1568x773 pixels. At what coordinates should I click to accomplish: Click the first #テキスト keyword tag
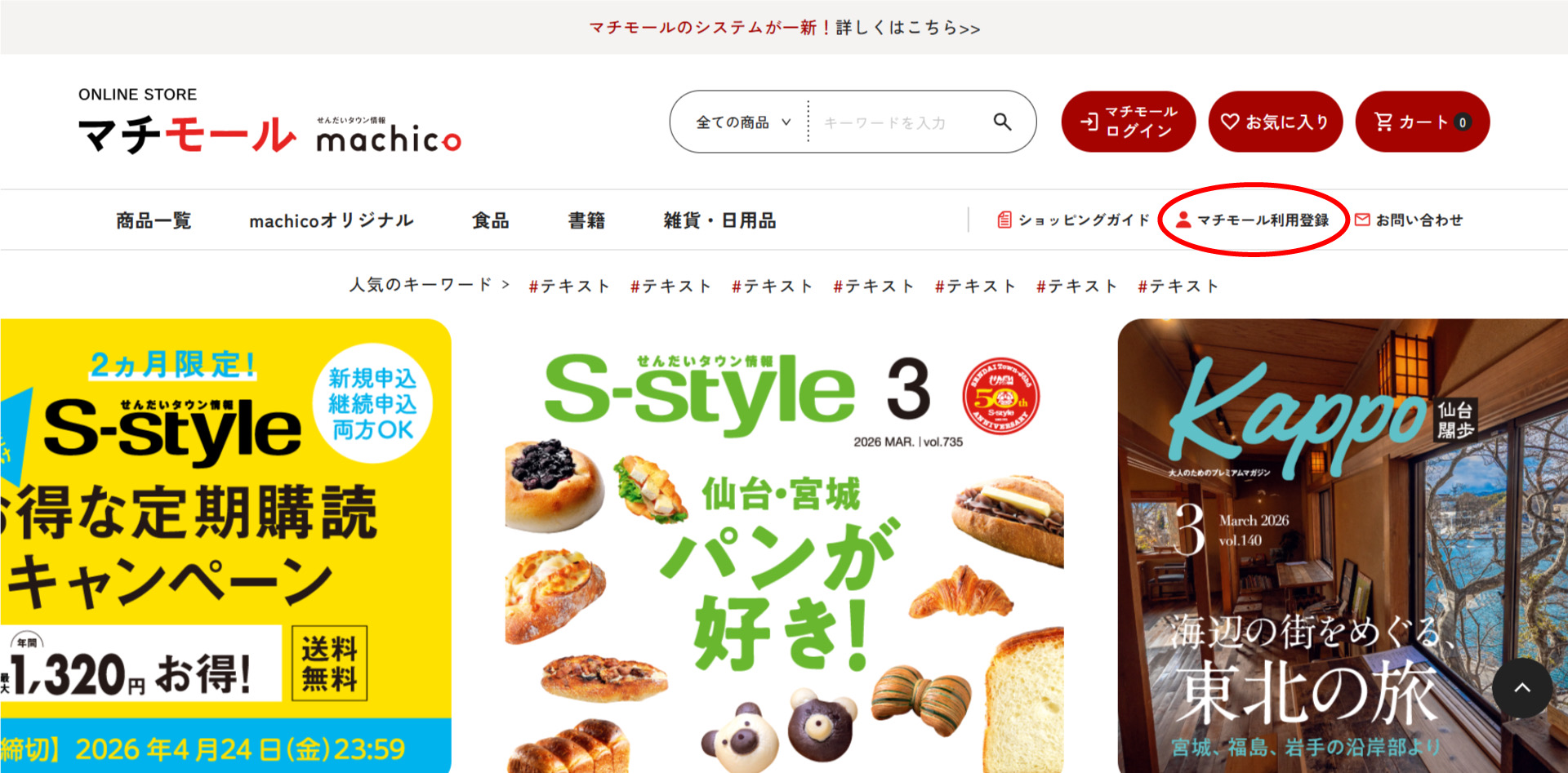(568, 286)
